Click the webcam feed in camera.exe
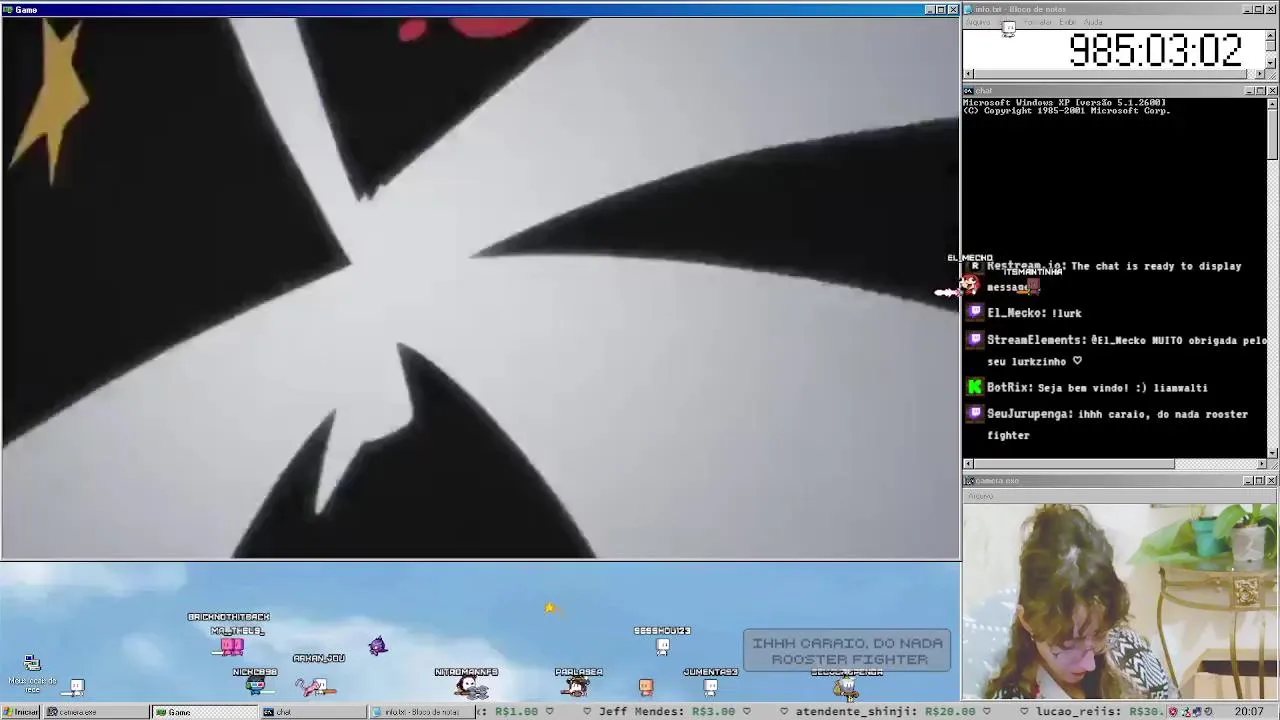Image resolution: width=1280 pixels, height=720 pixels. click(1120, 601)
